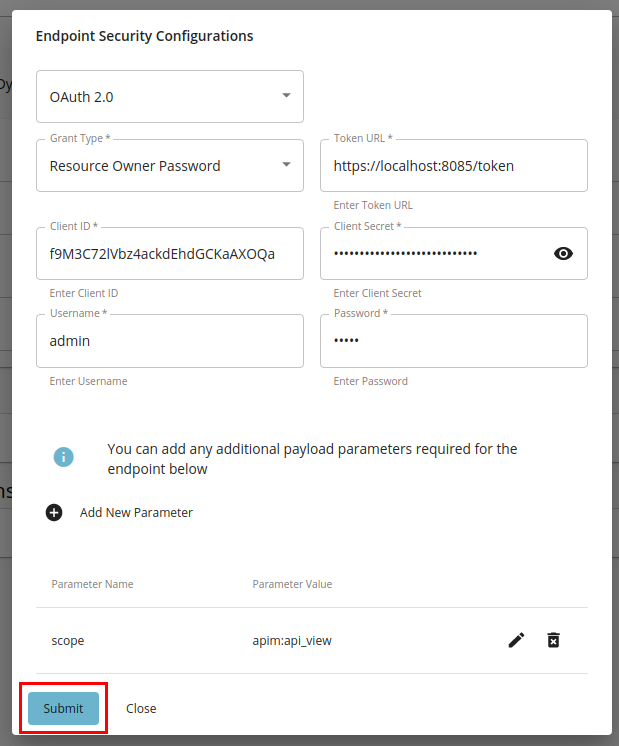Click the Parameter Name column header
The height and width of the screenshot is (746, 619).
[x=92, y=584]
